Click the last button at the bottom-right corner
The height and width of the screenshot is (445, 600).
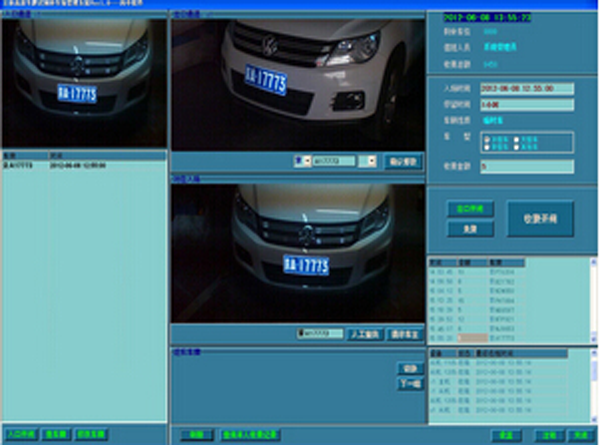(x=581, y=435)
